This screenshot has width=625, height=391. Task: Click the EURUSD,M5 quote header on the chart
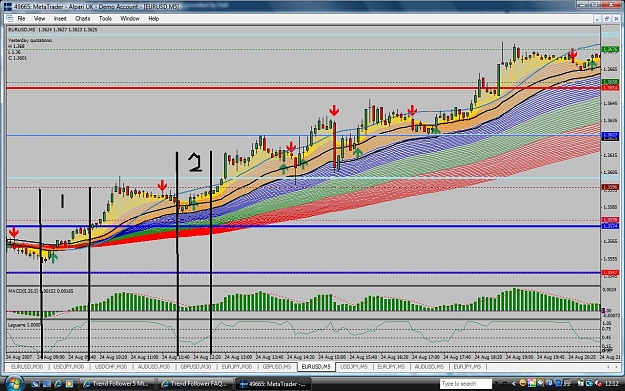pos(53,29)
